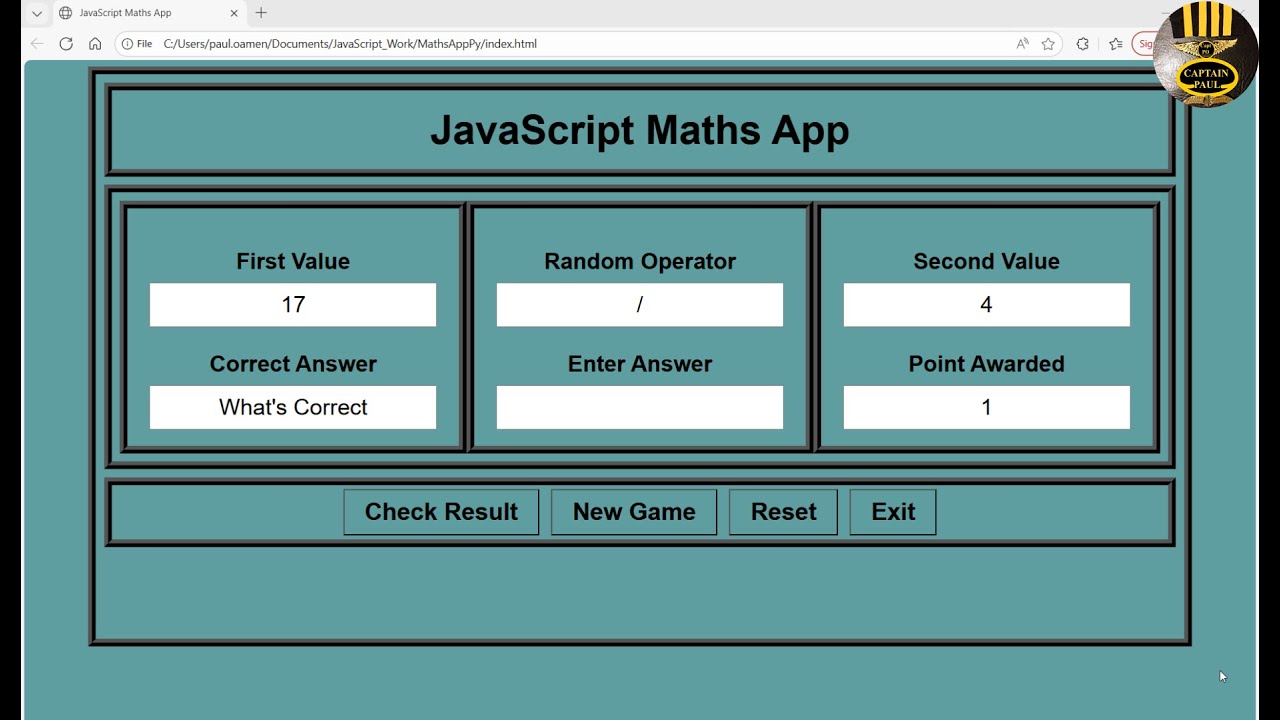Click the Exit button

(x=893, y=512)
